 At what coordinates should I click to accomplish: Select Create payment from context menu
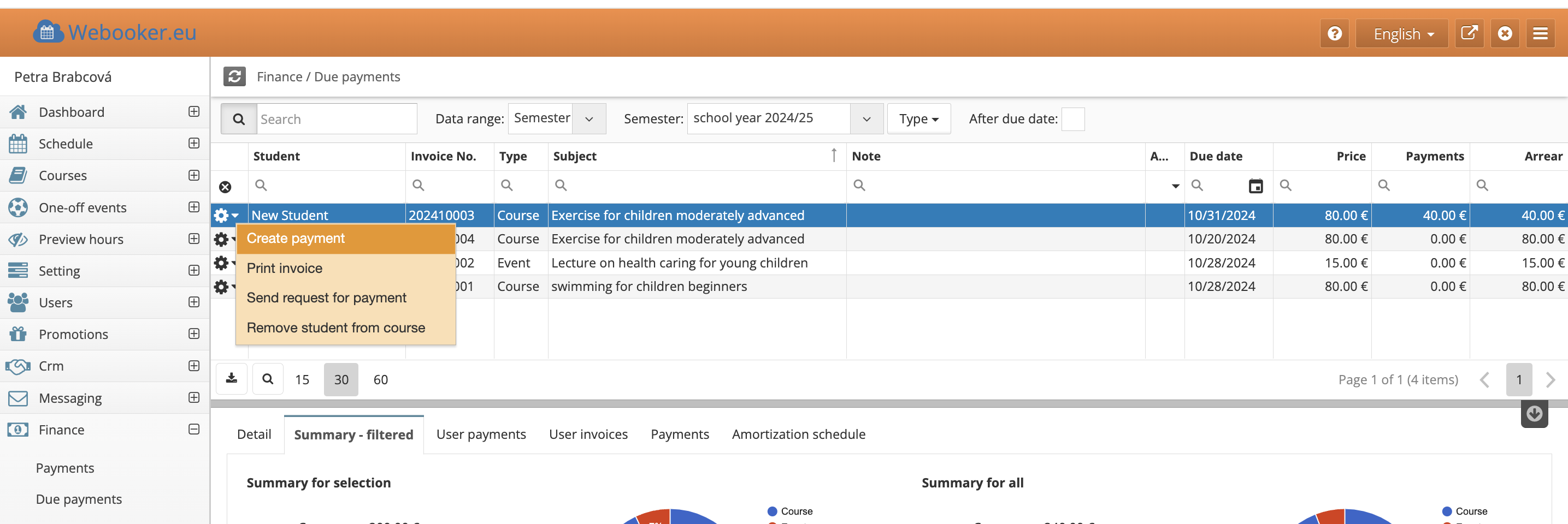345,239
